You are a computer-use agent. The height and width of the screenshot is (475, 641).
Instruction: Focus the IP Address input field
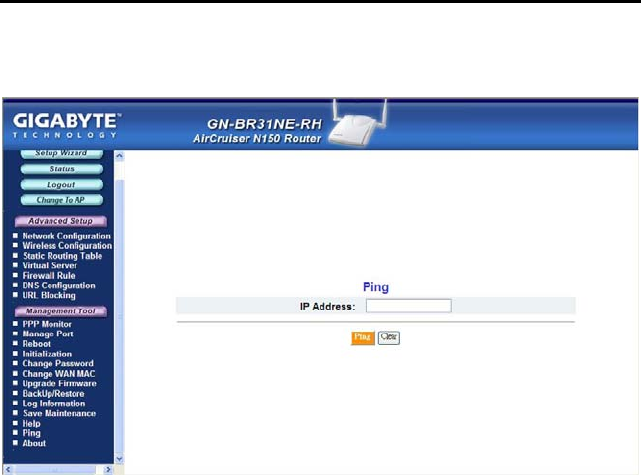409,306
